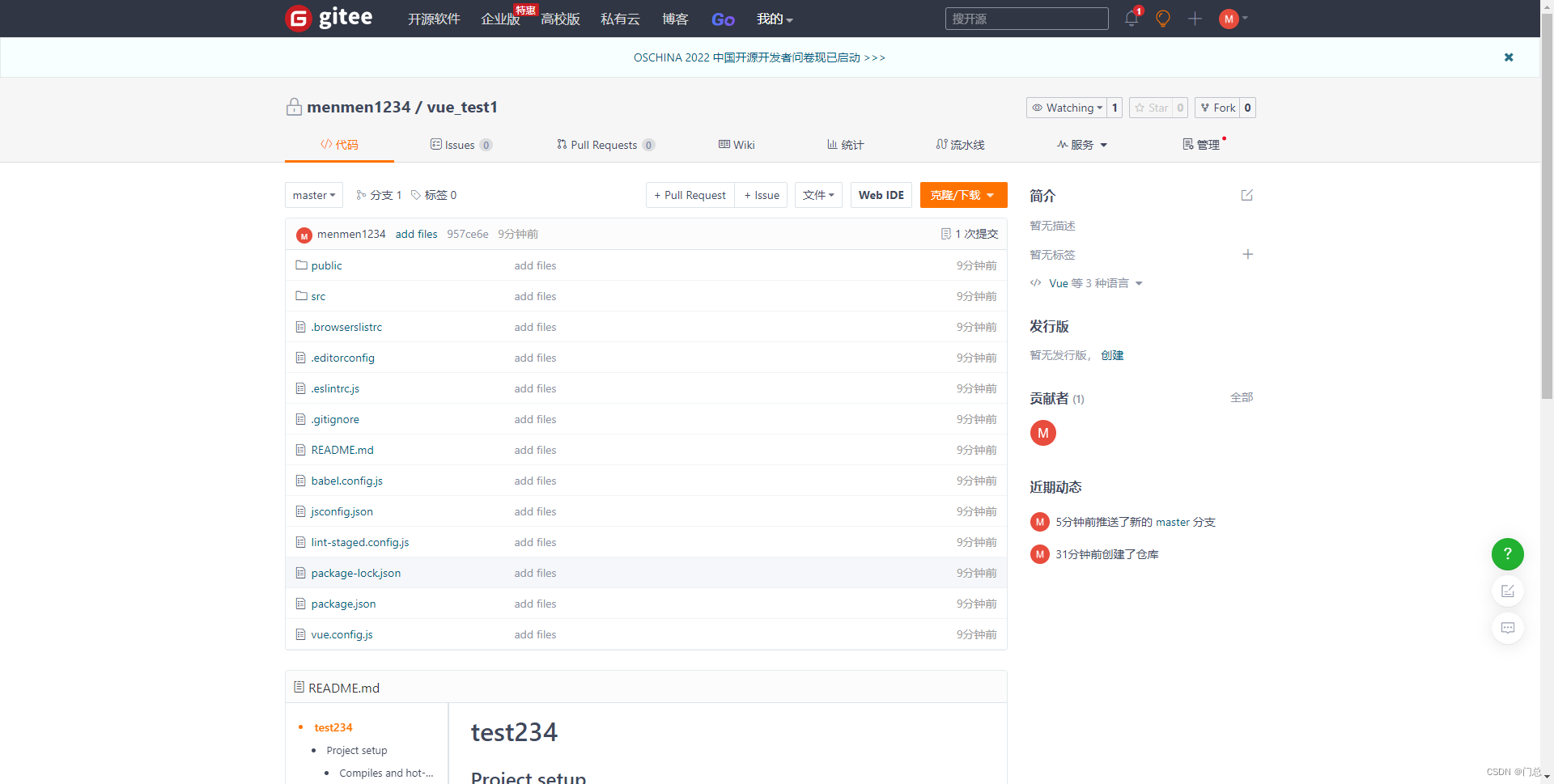
Task: Edit repository description via pencil icon
Action: [x=1246, y=195]
